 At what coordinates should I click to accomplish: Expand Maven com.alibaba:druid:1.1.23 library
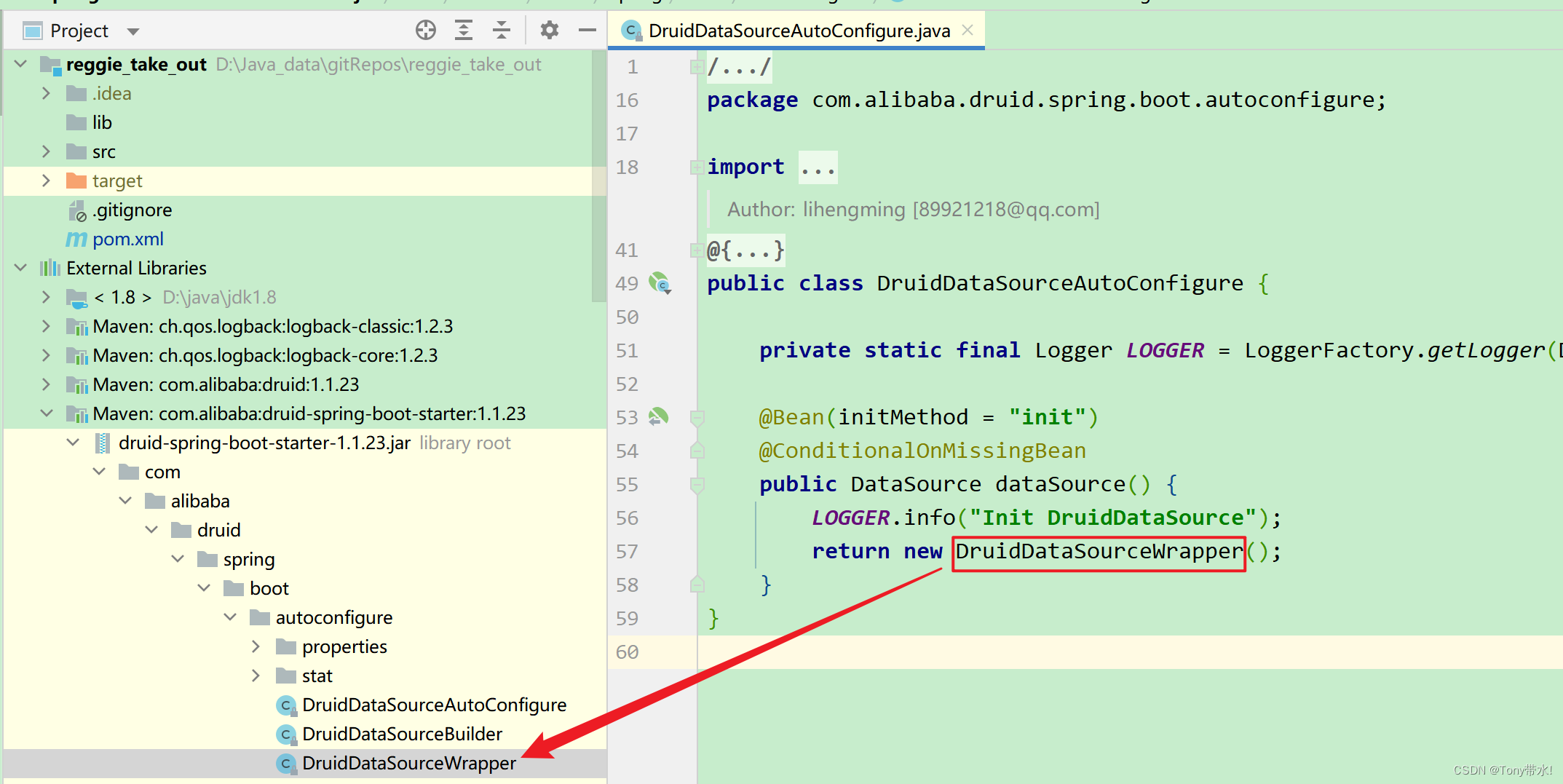(47, 384)
